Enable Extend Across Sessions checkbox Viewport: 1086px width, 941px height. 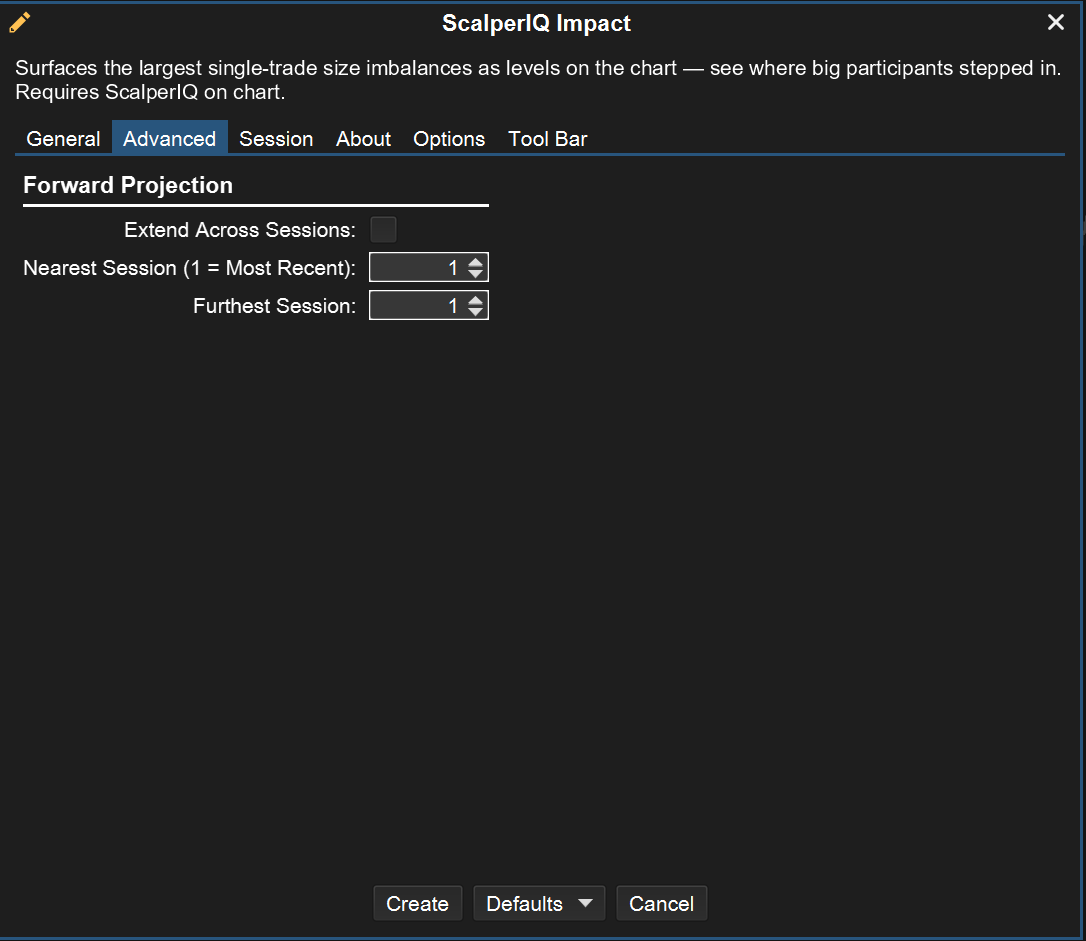(383, 230)
